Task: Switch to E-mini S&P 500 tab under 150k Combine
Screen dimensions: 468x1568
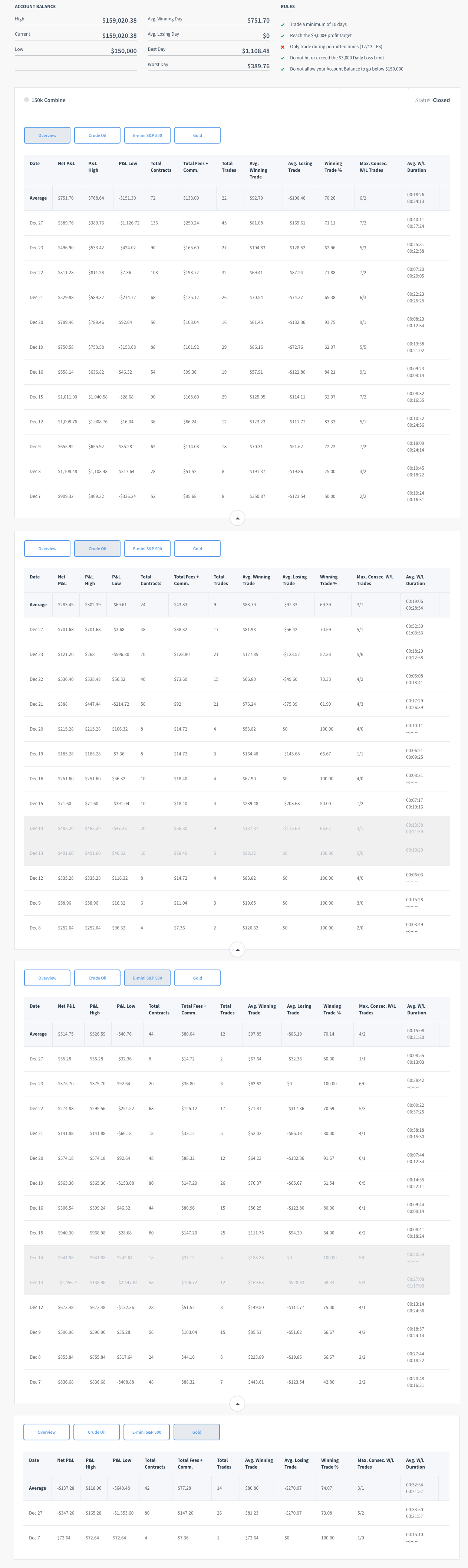Action: 147,135
